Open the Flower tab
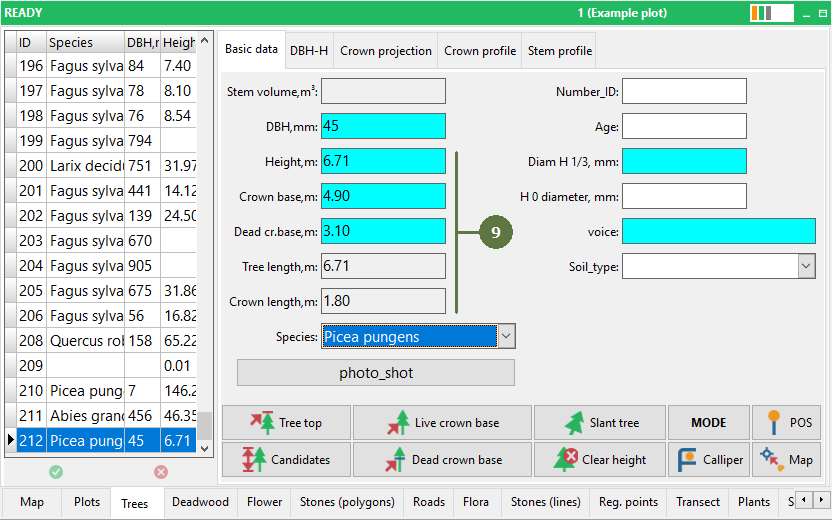The image size is (832, 520). click(264, 502)
